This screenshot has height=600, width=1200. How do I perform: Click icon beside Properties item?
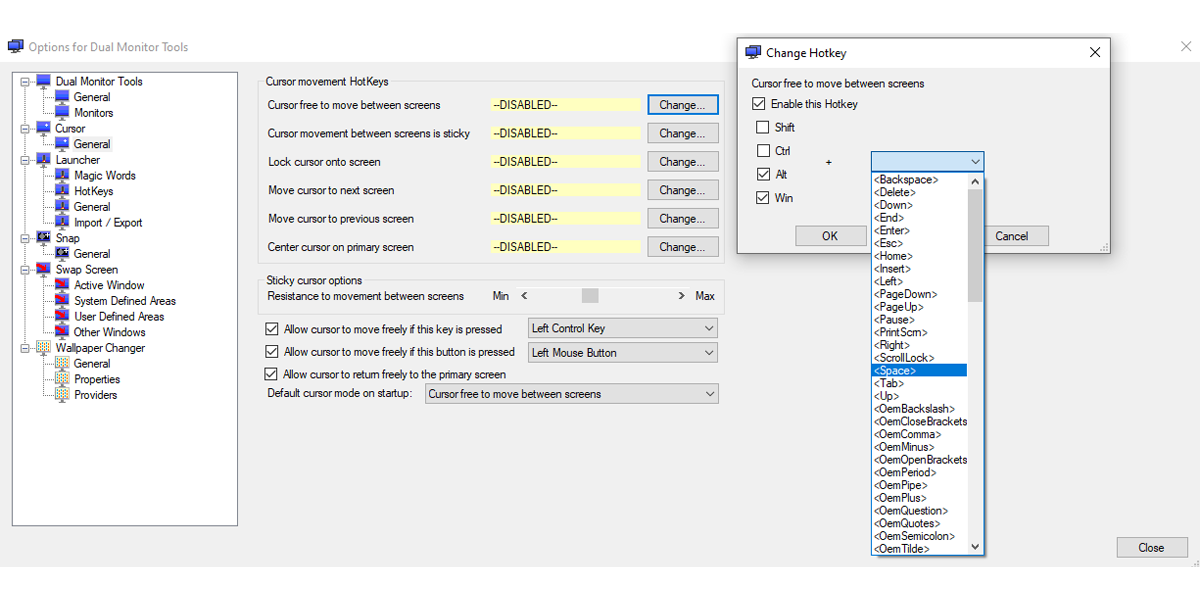tap(62, 379)
